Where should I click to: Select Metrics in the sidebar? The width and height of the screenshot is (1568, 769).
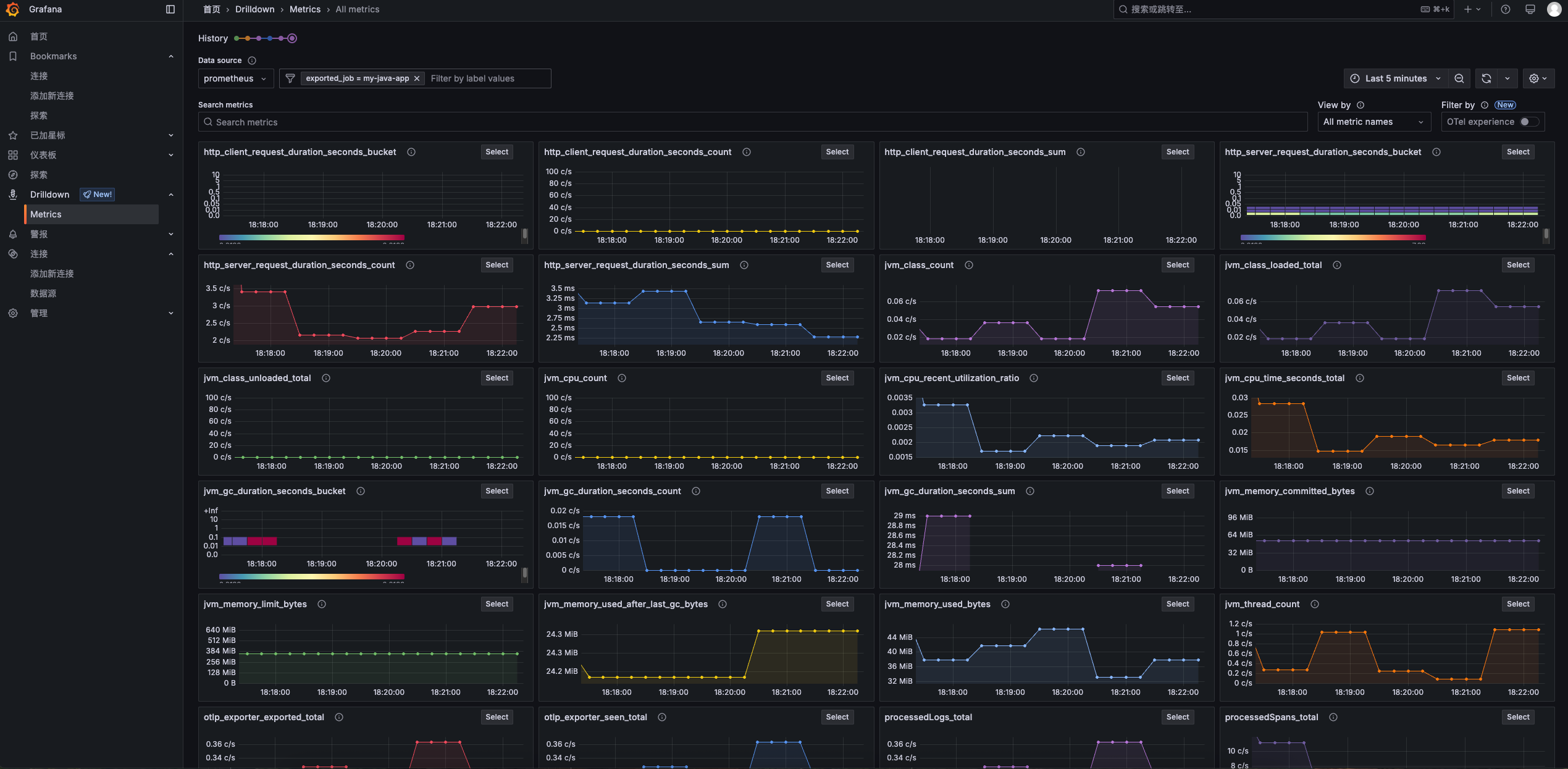tap(46, 214)
